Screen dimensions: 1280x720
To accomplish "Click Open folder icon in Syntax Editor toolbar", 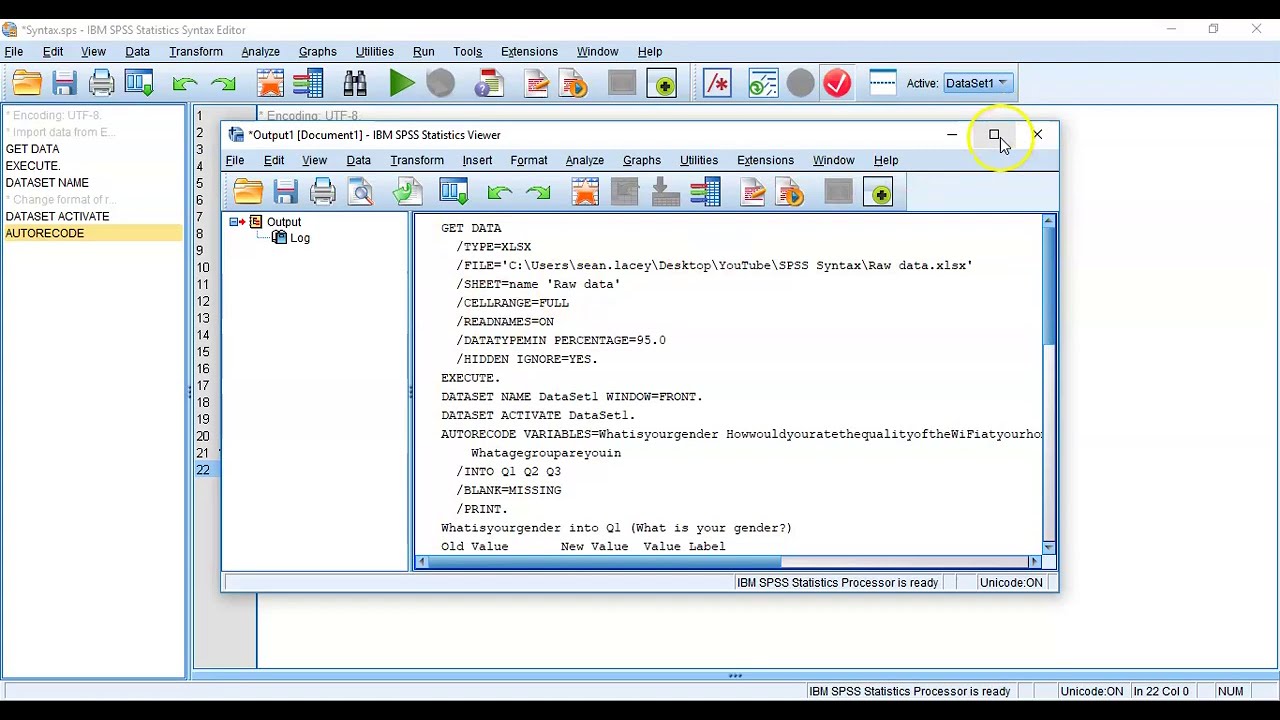I will click(27, 84).
